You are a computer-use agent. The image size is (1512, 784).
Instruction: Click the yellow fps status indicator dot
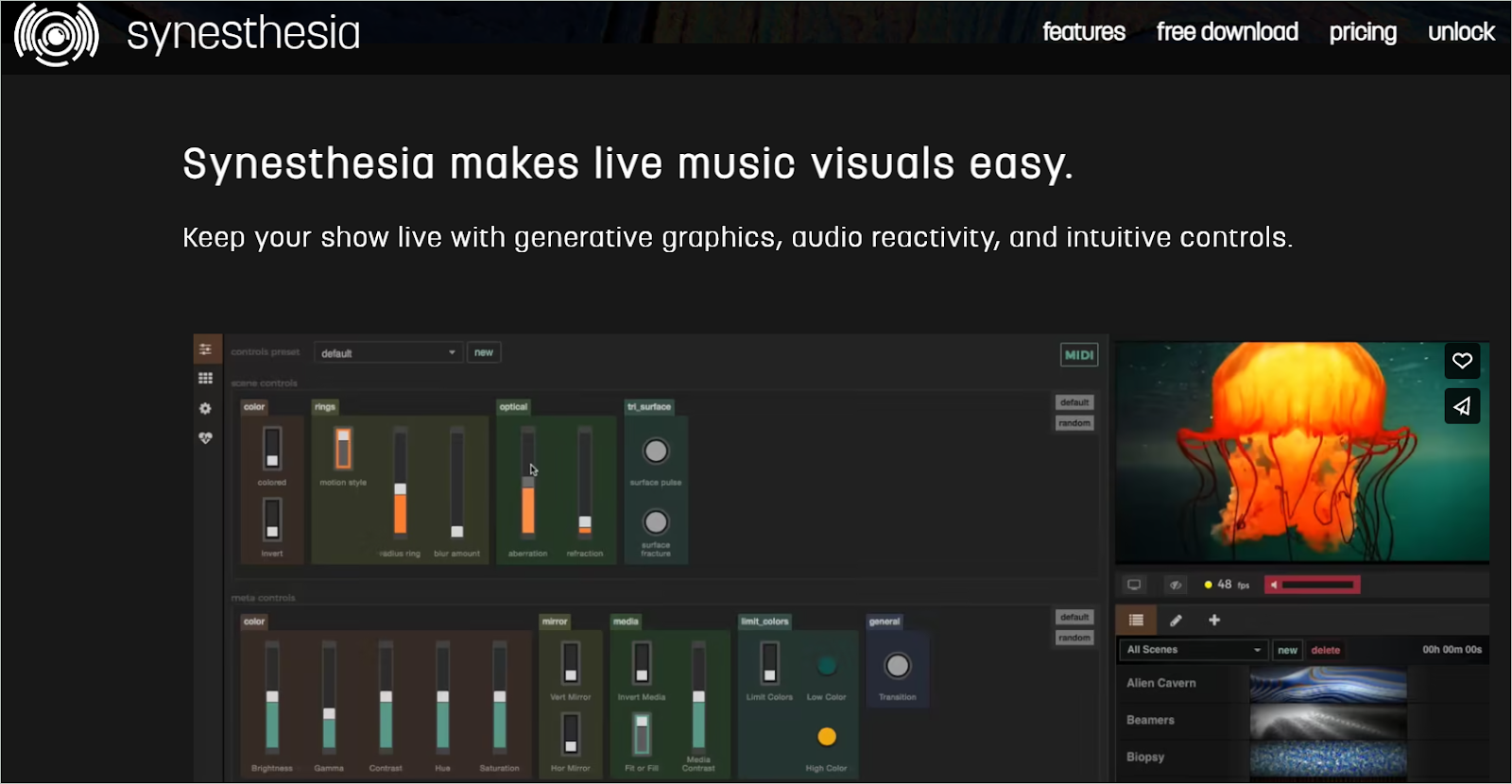1208,585
